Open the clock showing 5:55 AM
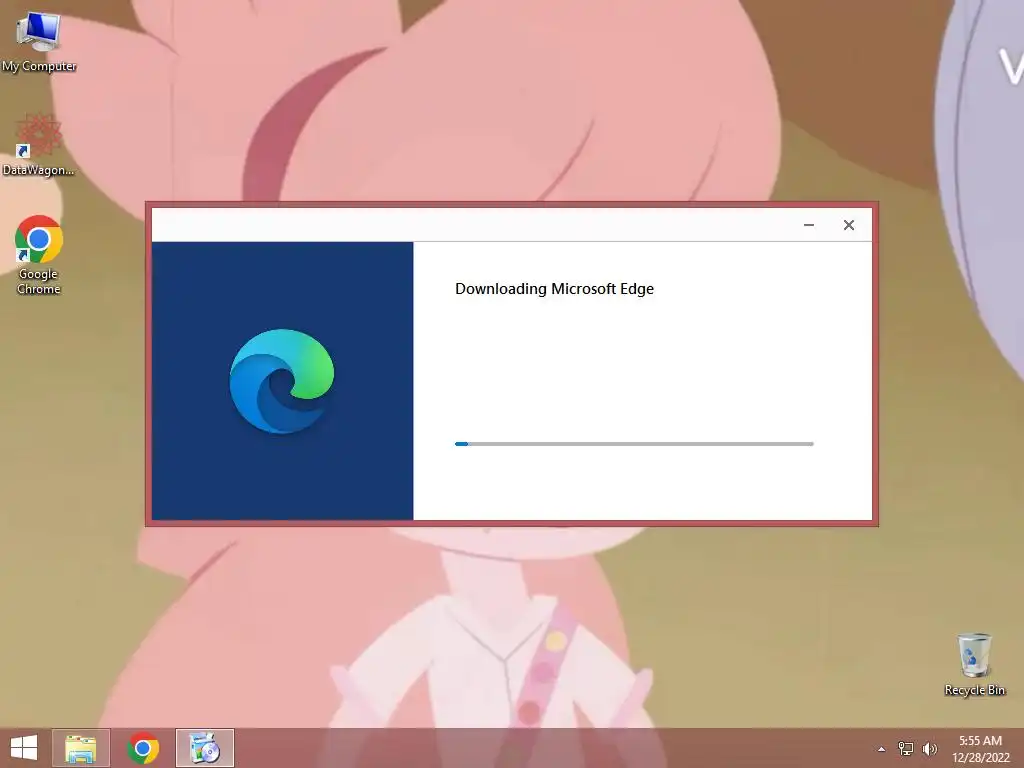 [980, 741]
